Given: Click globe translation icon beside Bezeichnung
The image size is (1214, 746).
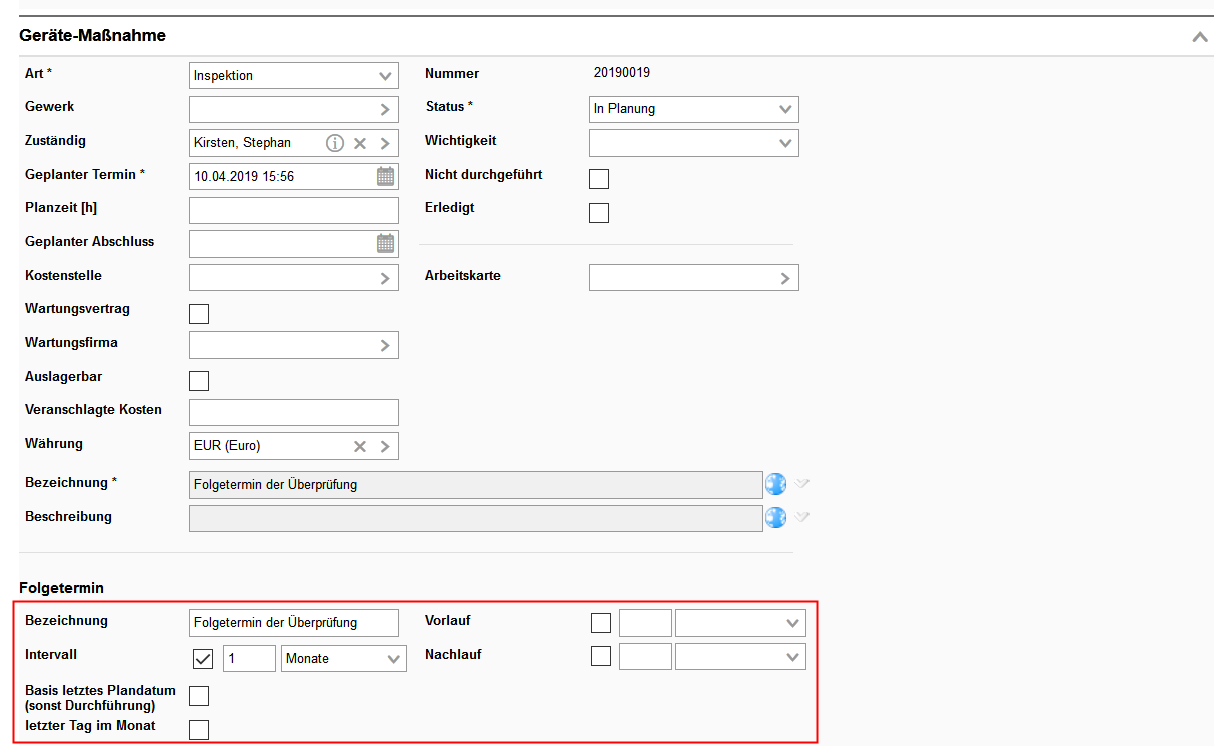Looking at the screenshot, I should pos(775,485).
